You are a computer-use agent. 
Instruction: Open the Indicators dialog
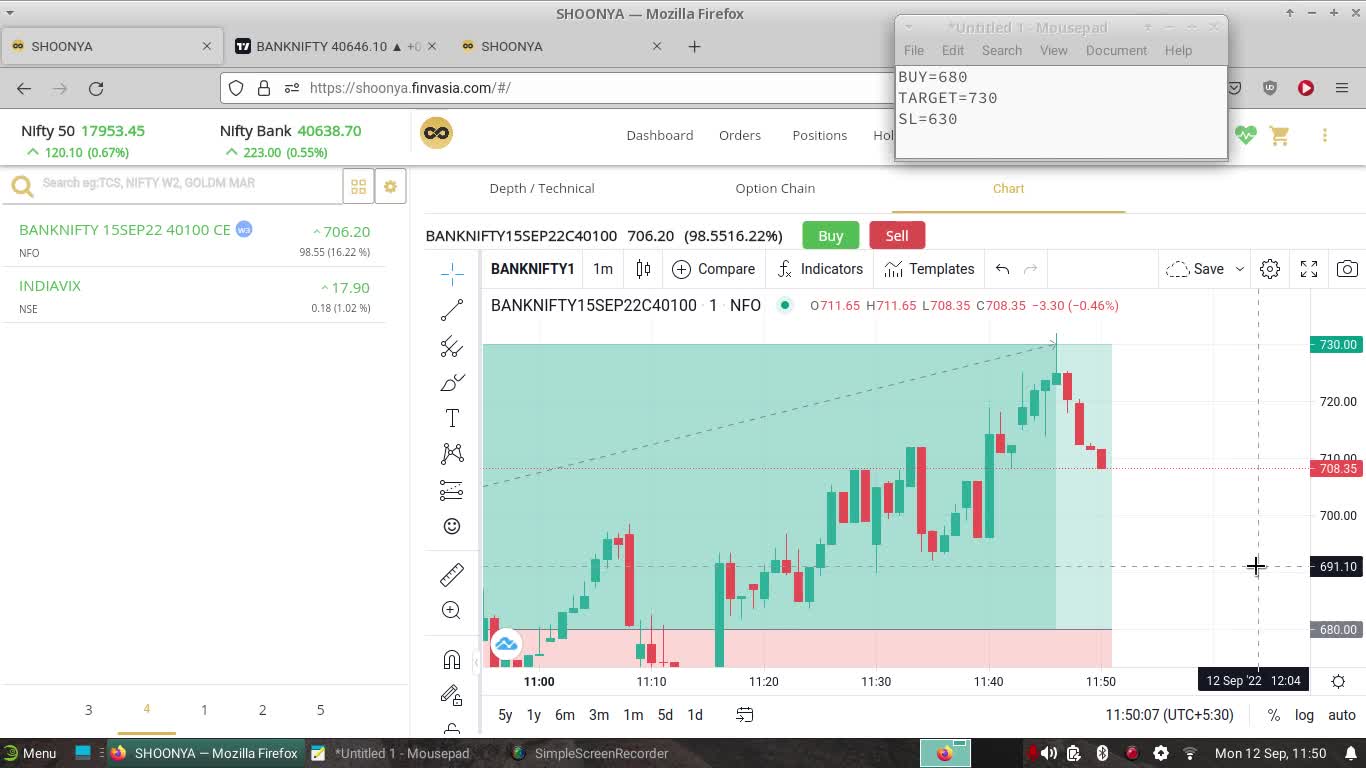819,269
